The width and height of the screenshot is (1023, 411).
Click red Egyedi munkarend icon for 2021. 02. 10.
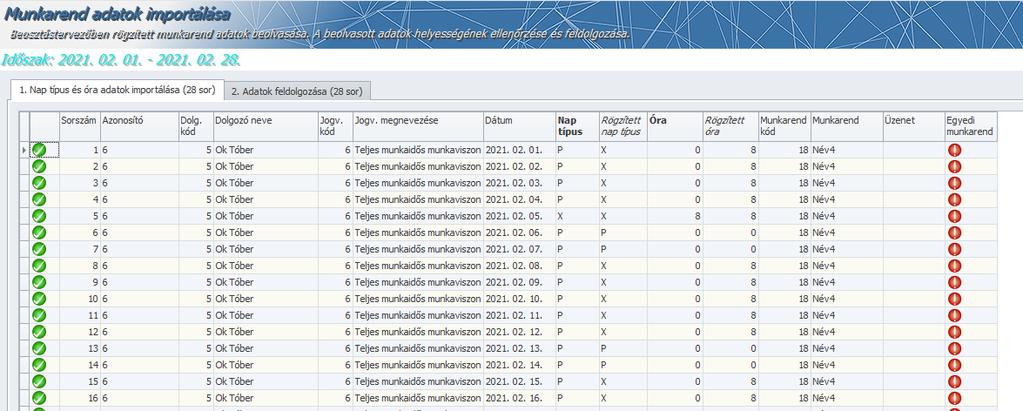point(954,299)
